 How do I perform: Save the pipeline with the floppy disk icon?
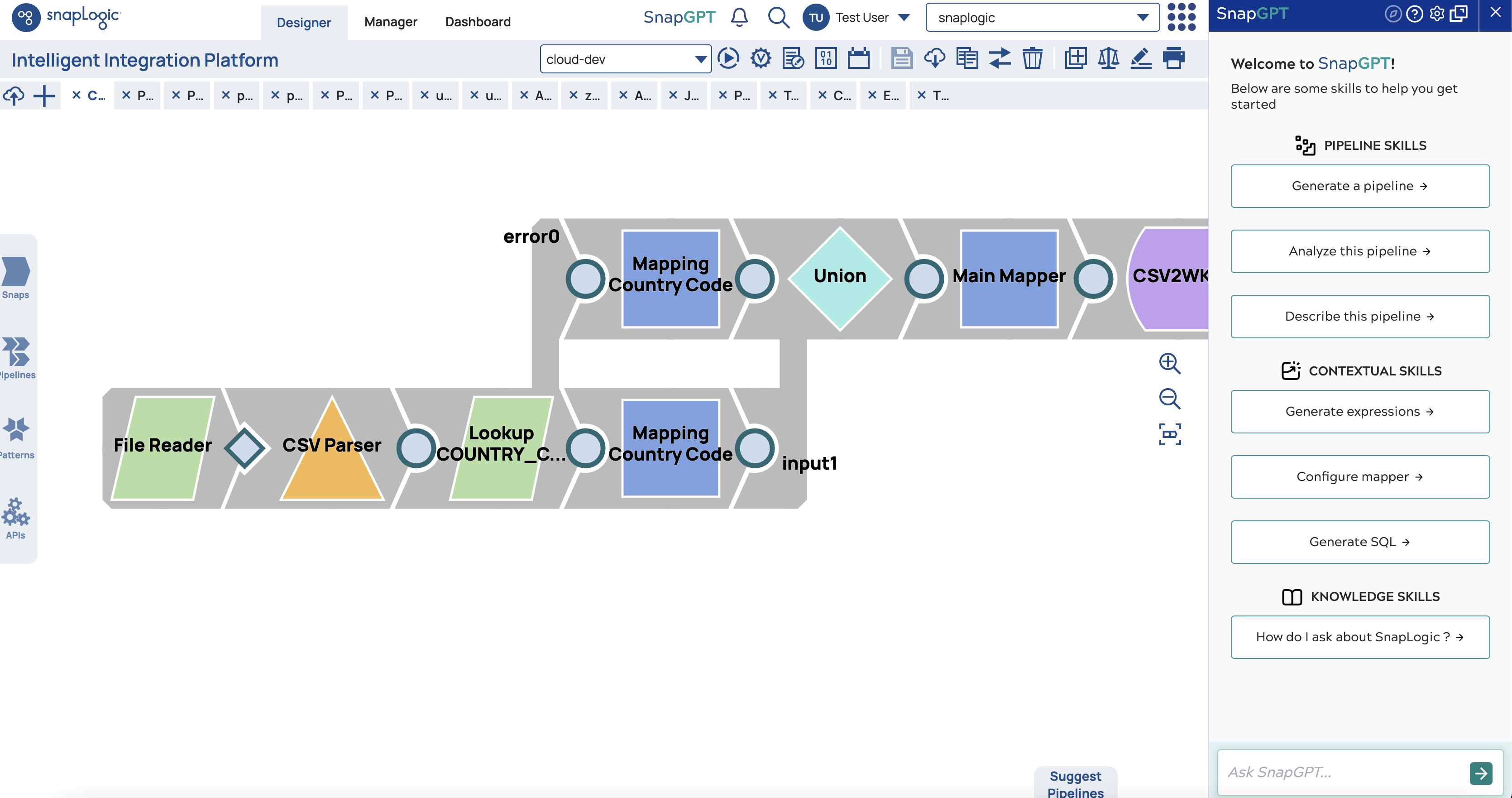pos(902,59)
